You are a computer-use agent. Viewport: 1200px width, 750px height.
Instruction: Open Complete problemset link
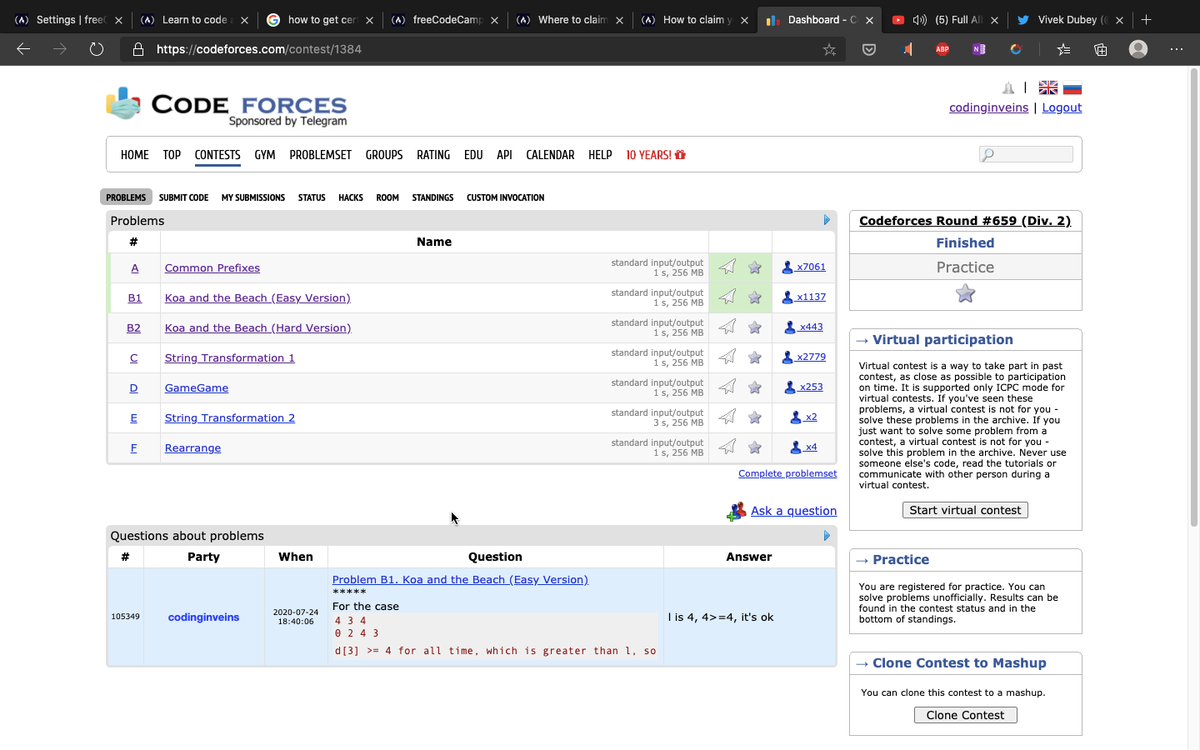[x=787, y=473]
